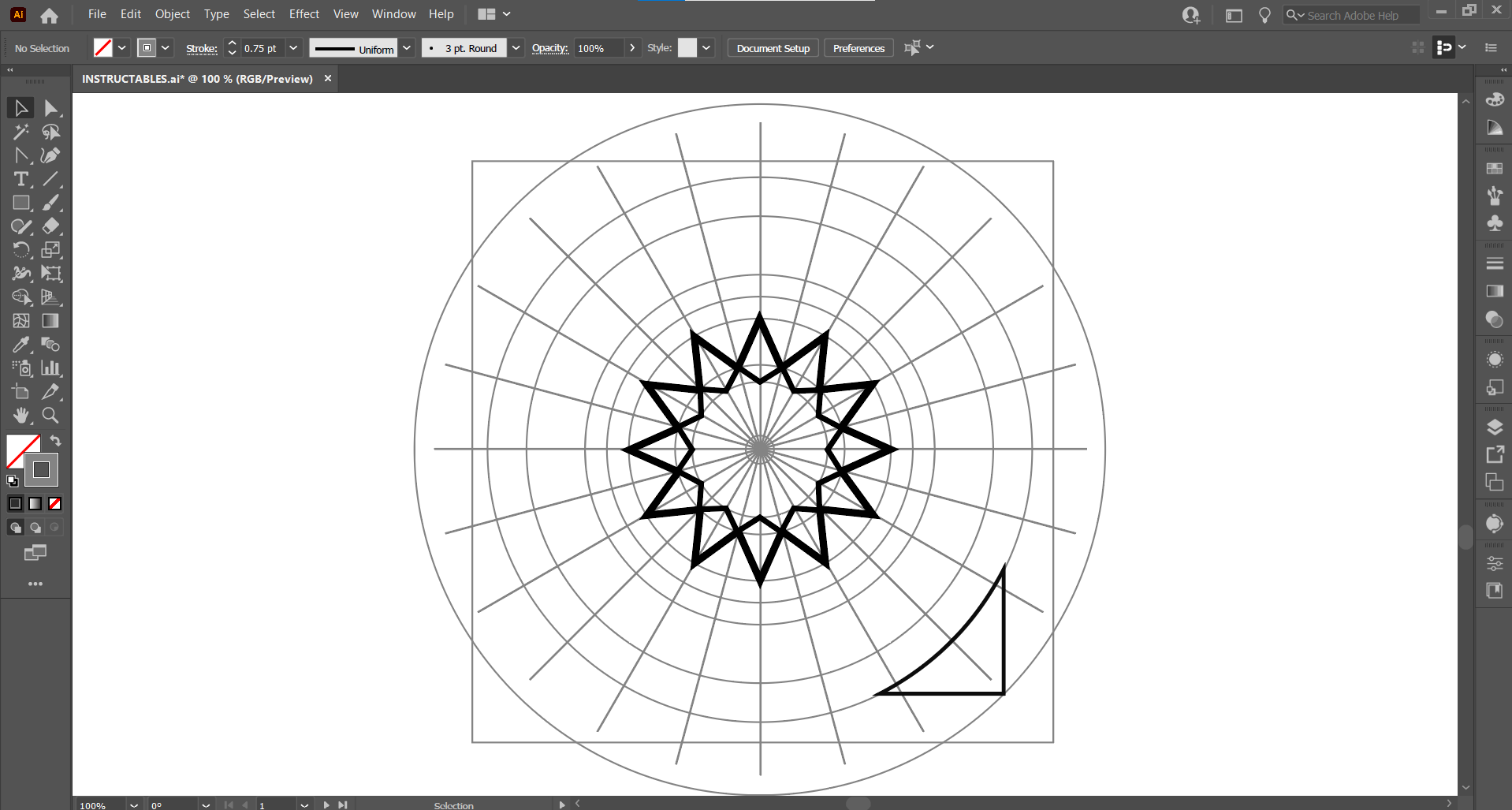Open the Layers panel
Image resolution: width=1512 pixels, height=810 pixels.
tap(1495, 427)
